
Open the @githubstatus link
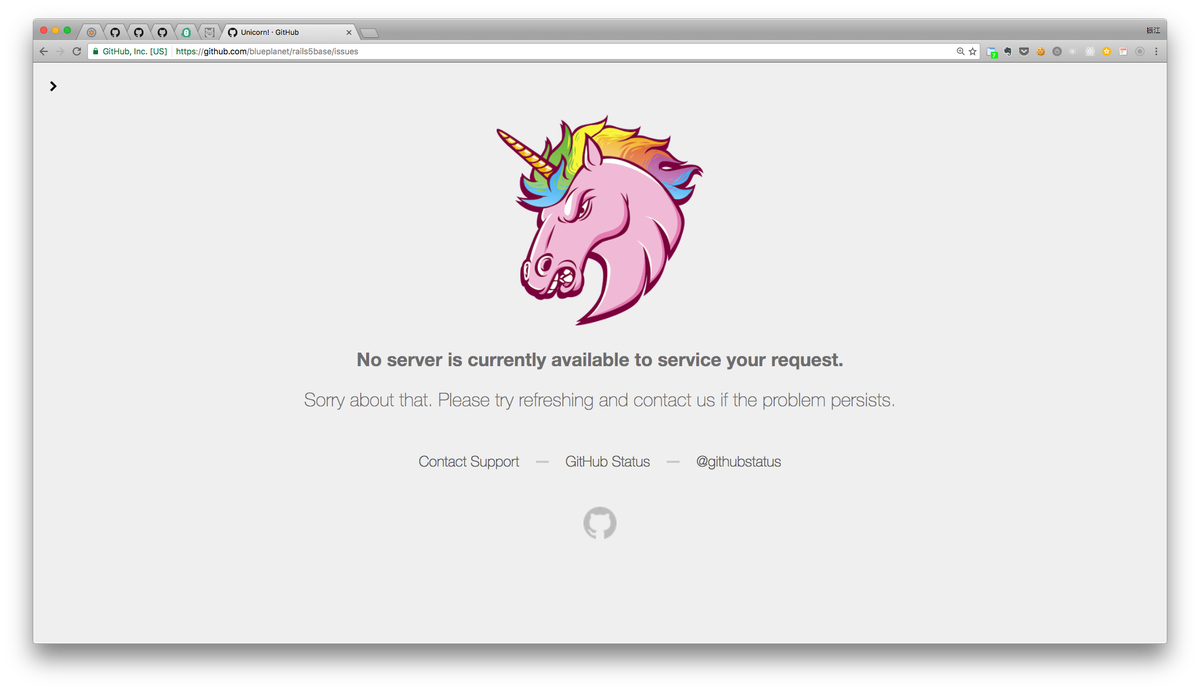tap(739, 462)
